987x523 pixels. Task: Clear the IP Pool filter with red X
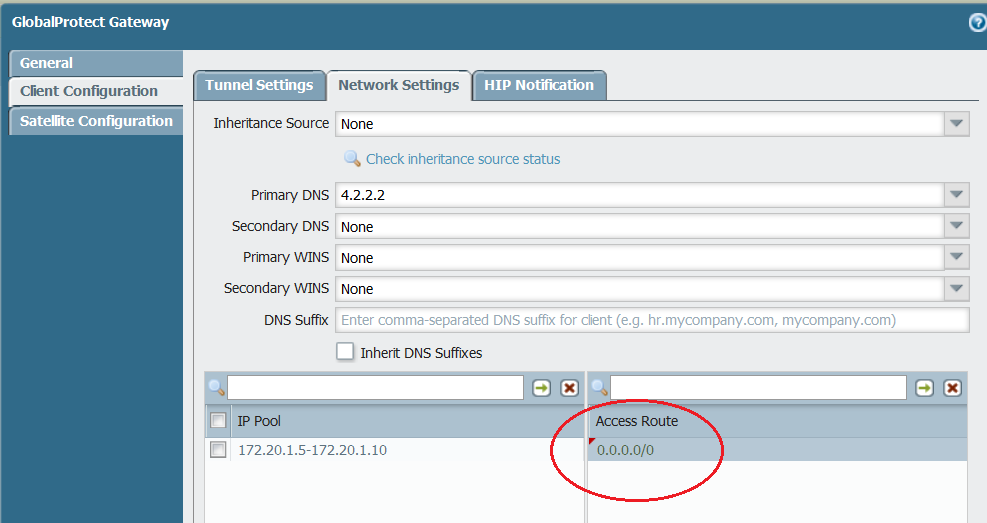tap(570, 388)
